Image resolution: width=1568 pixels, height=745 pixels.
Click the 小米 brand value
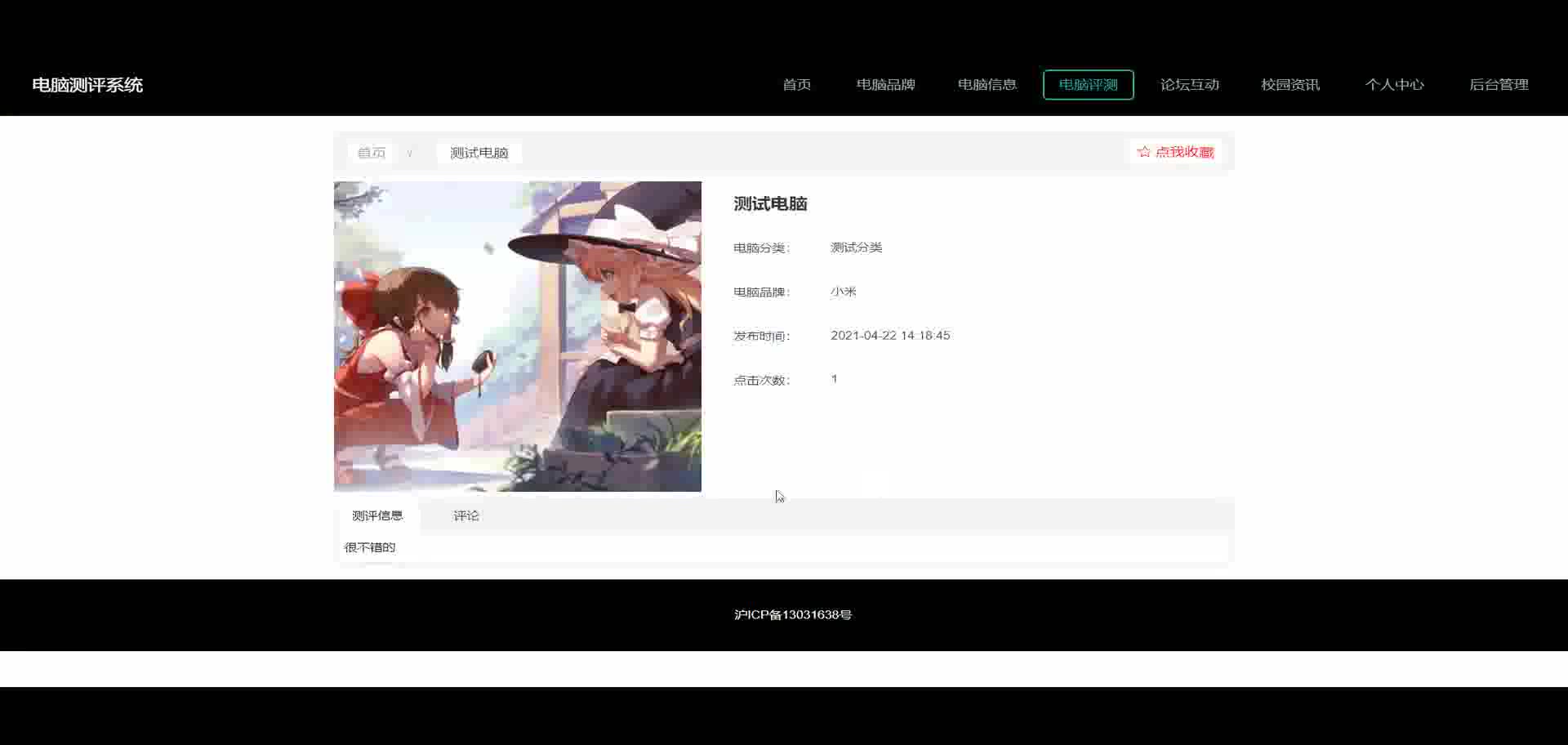point(844,292)
